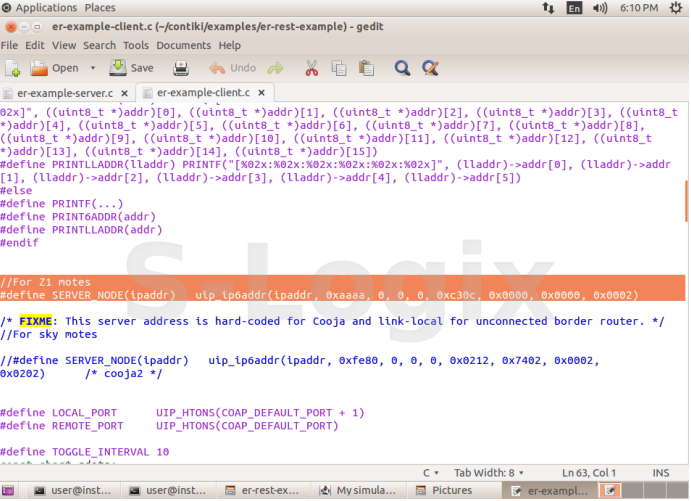Print the document using the printer icon
The width and height of the screenshot is (691, 501).
click(x=181, y=68)
